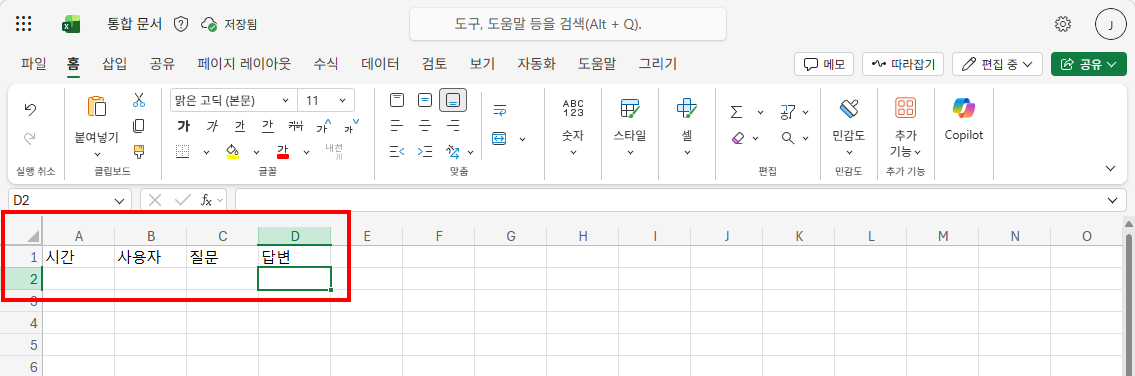
Task: Expand the merge options dropdown arrow
Action: [x=522, y=138]
